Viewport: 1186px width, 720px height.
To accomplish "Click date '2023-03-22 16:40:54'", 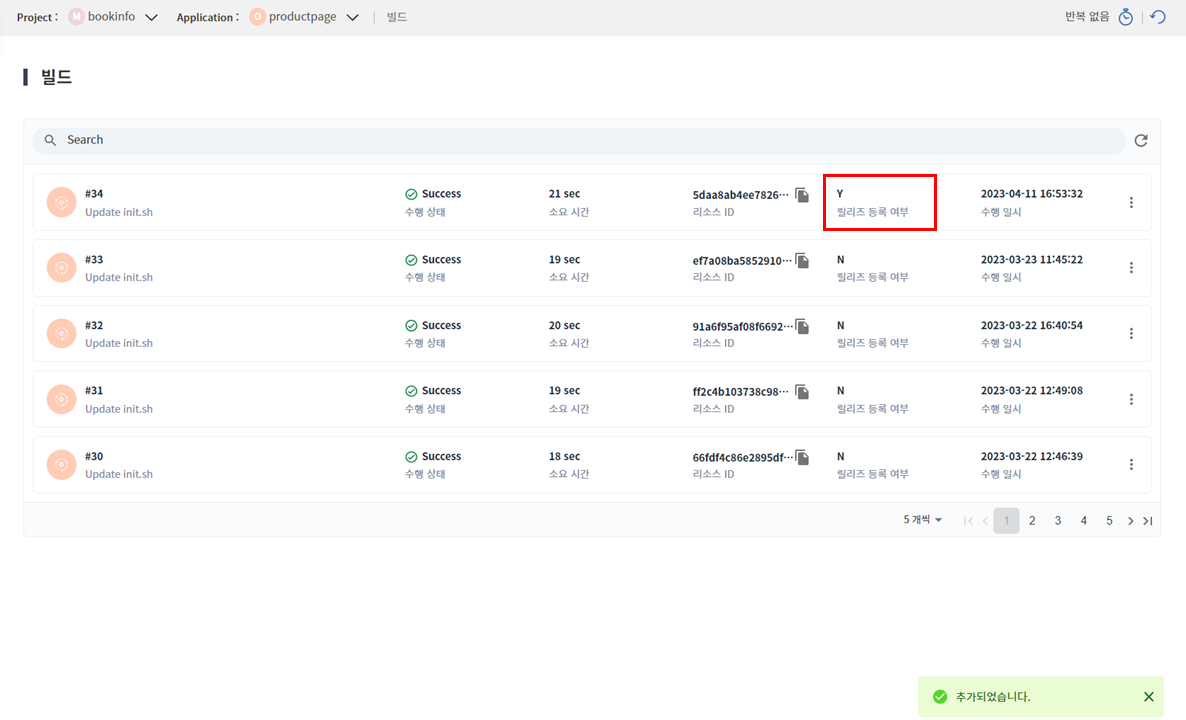I will 1032,325.
